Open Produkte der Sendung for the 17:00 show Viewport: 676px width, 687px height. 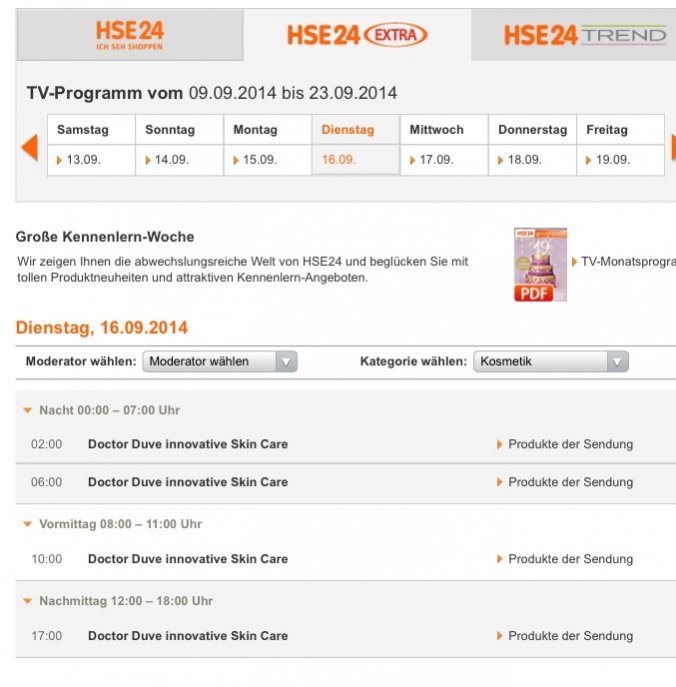pos(569,636)
